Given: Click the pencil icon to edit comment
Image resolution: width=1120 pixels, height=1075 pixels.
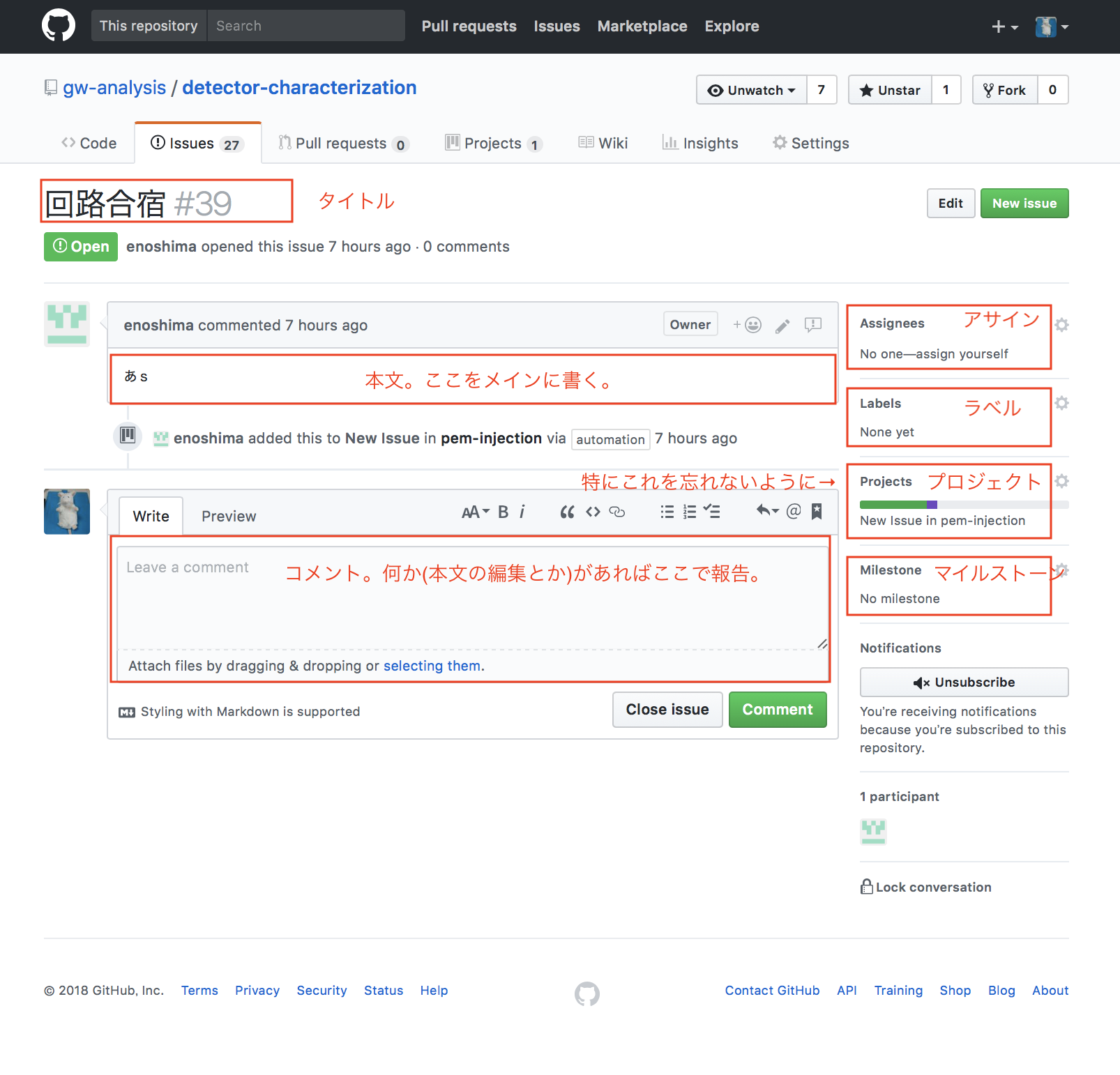Looking at the screenshot, I should click(782, 326).
